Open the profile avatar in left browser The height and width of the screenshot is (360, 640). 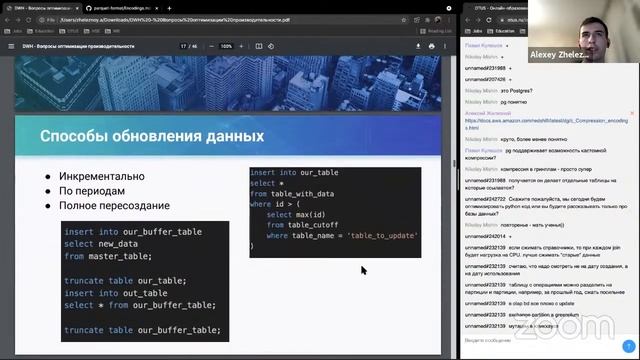click(x=438, y=20)
